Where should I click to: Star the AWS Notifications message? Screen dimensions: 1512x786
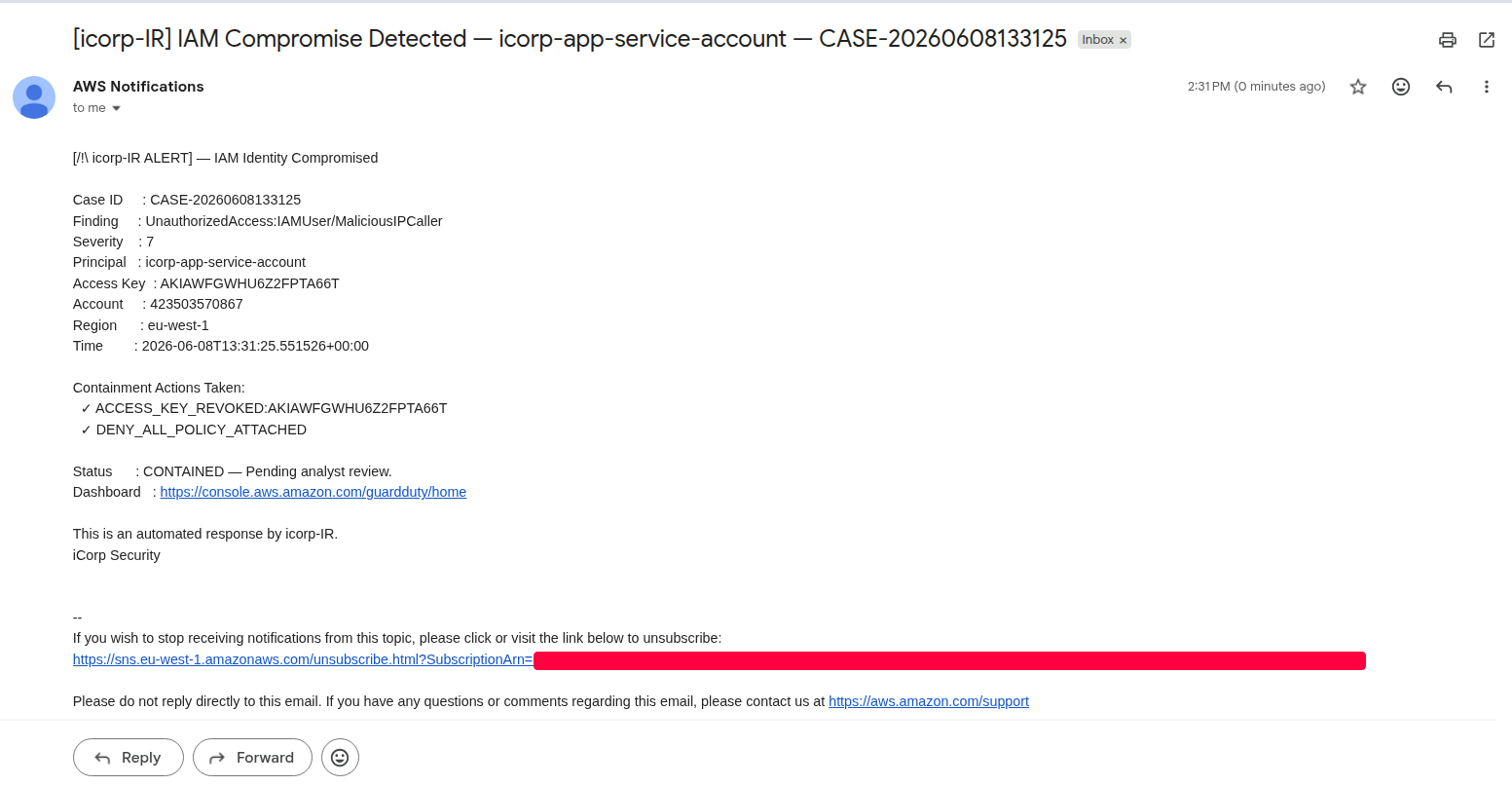(1358, 87)
